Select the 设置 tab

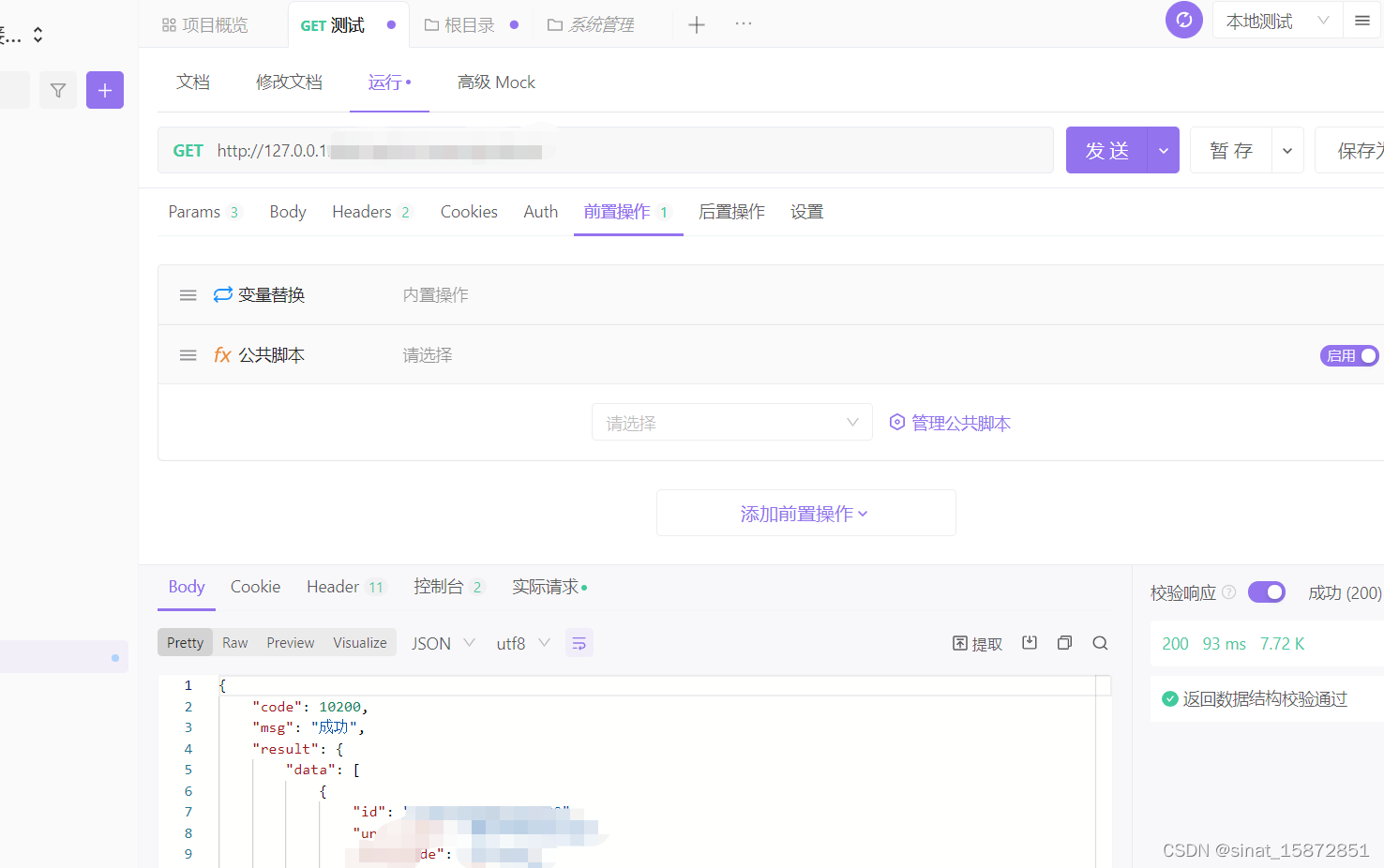tap(806, 212)
